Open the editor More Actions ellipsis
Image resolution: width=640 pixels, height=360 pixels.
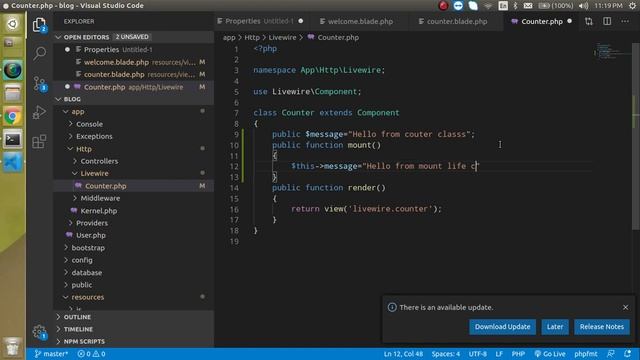pyautogui.click(x=625, y=21)
